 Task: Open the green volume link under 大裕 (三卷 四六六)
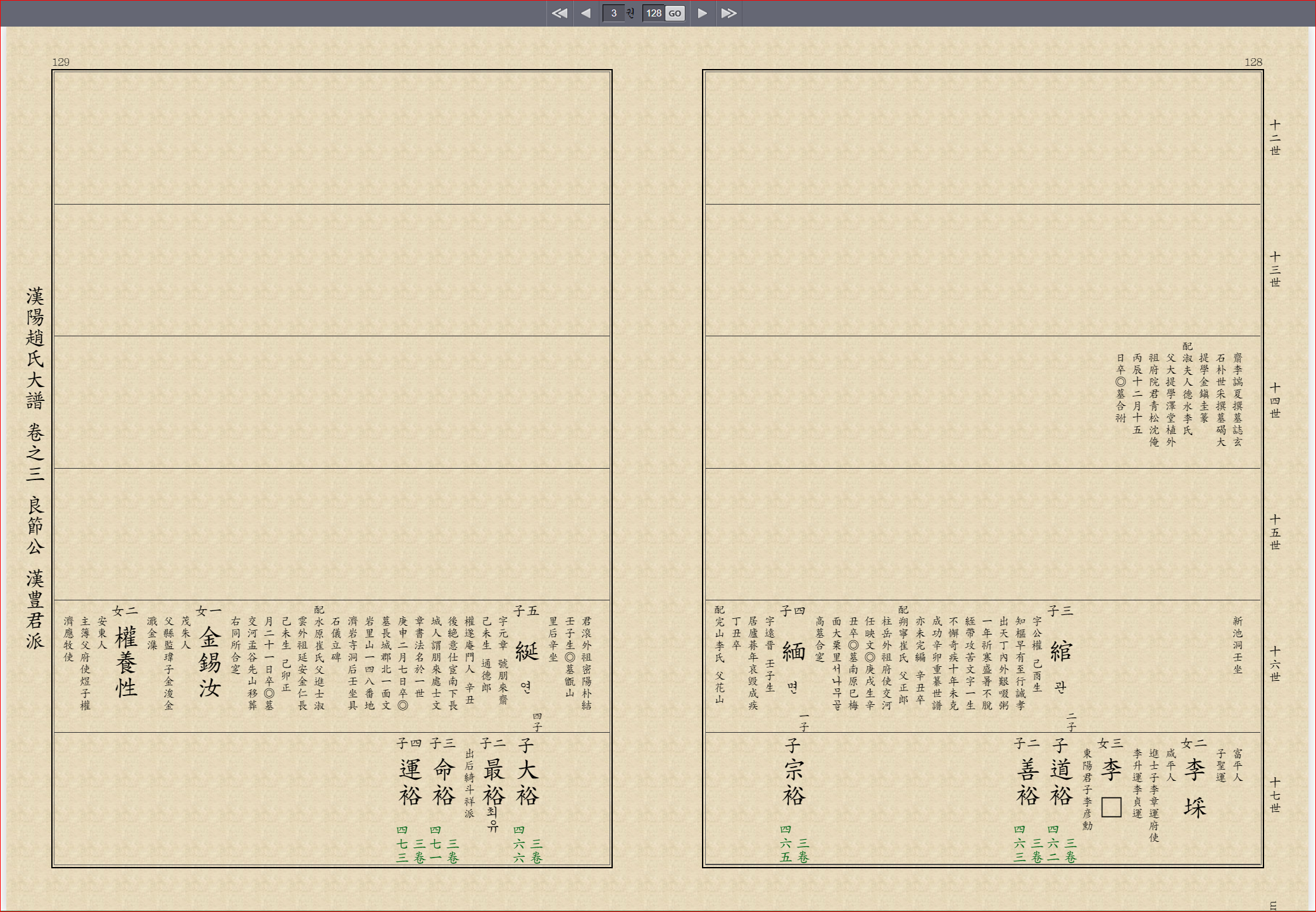click(527, 844)
